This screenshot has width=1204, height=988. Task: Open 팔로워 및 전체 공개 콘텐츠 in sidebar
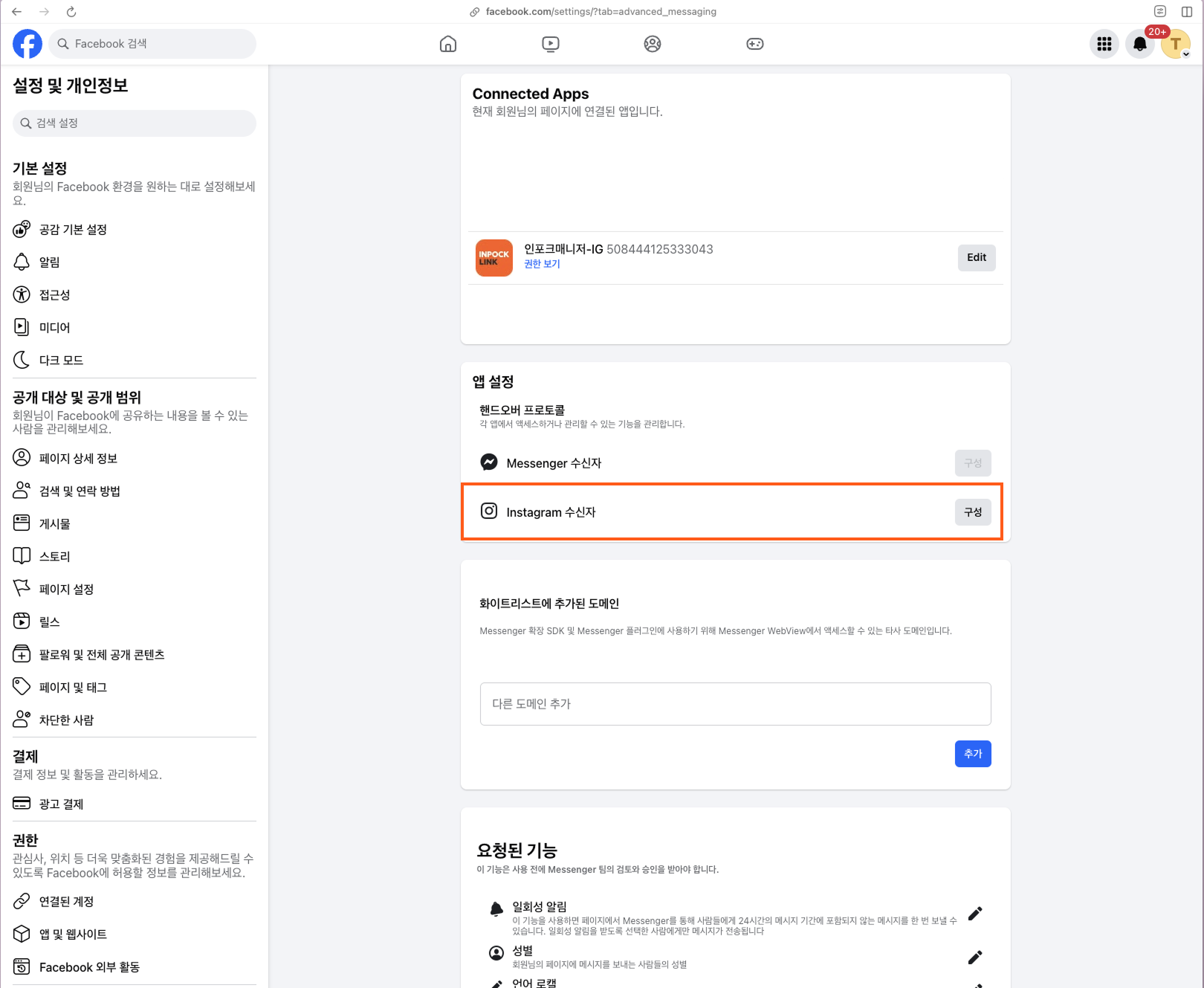135,655
